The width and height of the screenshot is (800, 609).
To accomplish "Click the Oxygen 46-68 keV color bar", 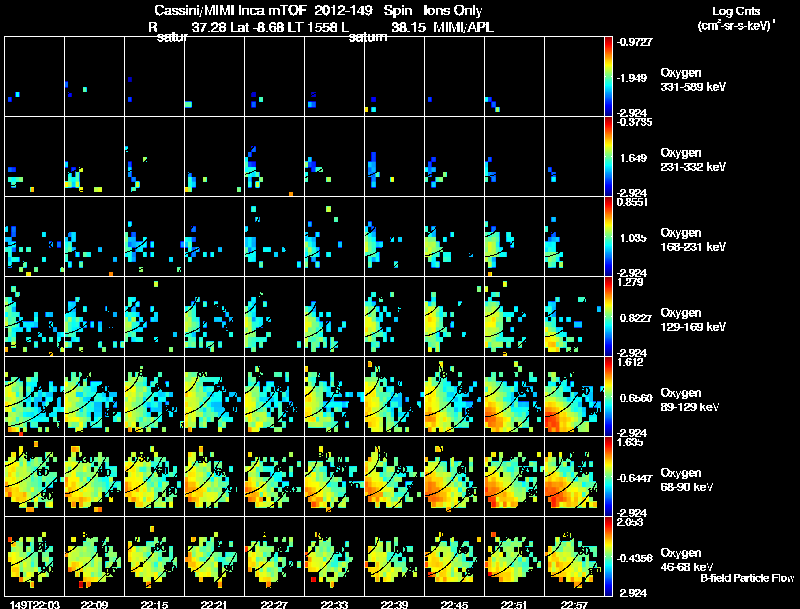I will [608, 556].
